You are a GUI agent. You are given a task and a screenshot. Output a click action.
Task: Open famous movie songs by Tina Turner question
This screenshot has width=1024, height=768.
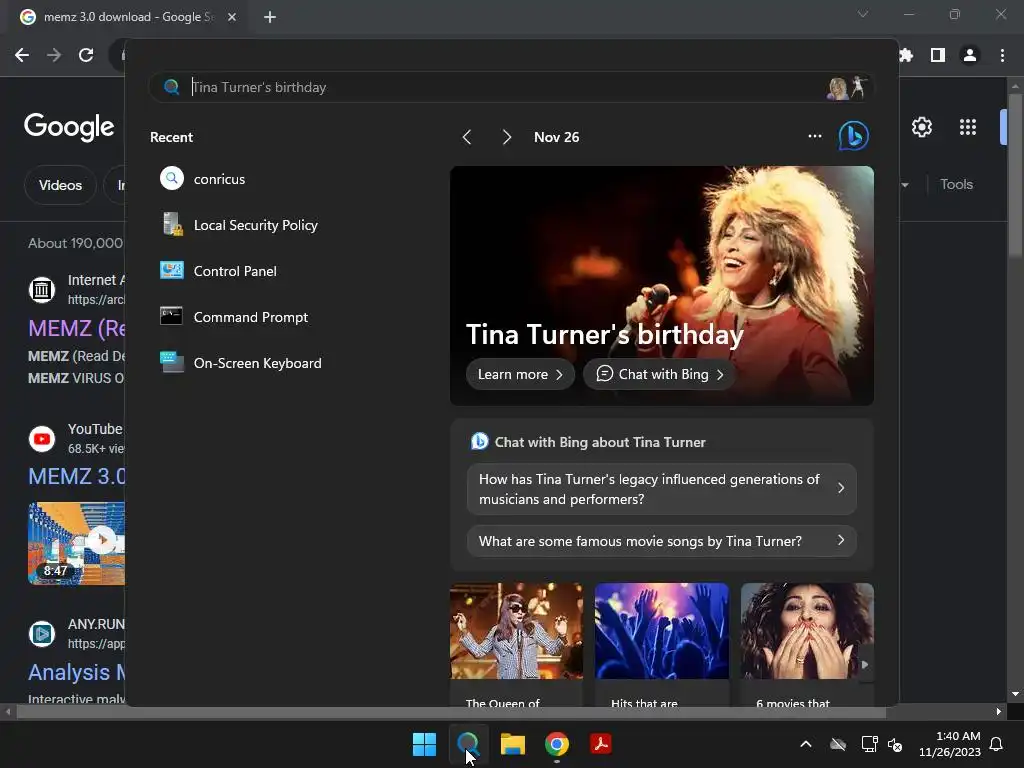coord(662,541)
